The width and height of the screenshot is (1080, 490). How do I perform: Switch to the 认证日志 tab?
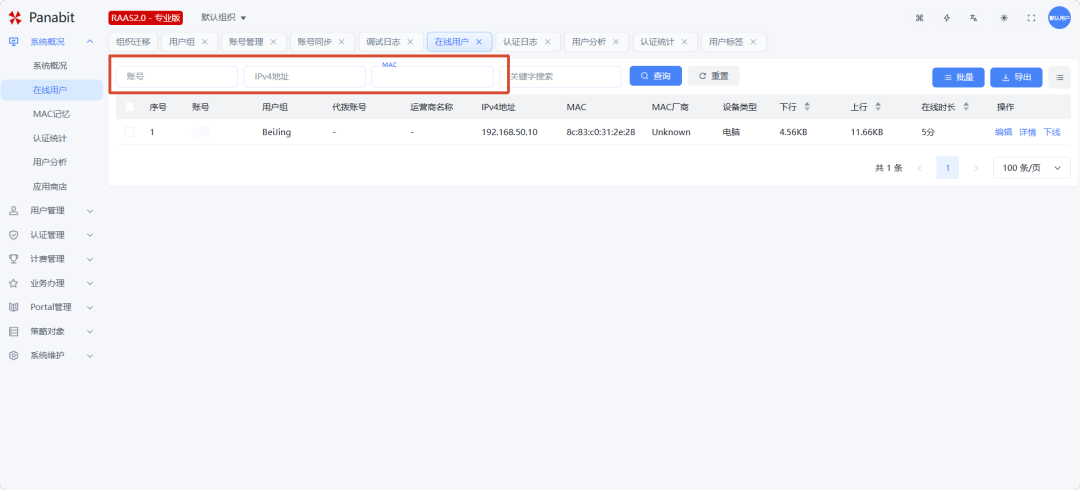coord(520,42)
